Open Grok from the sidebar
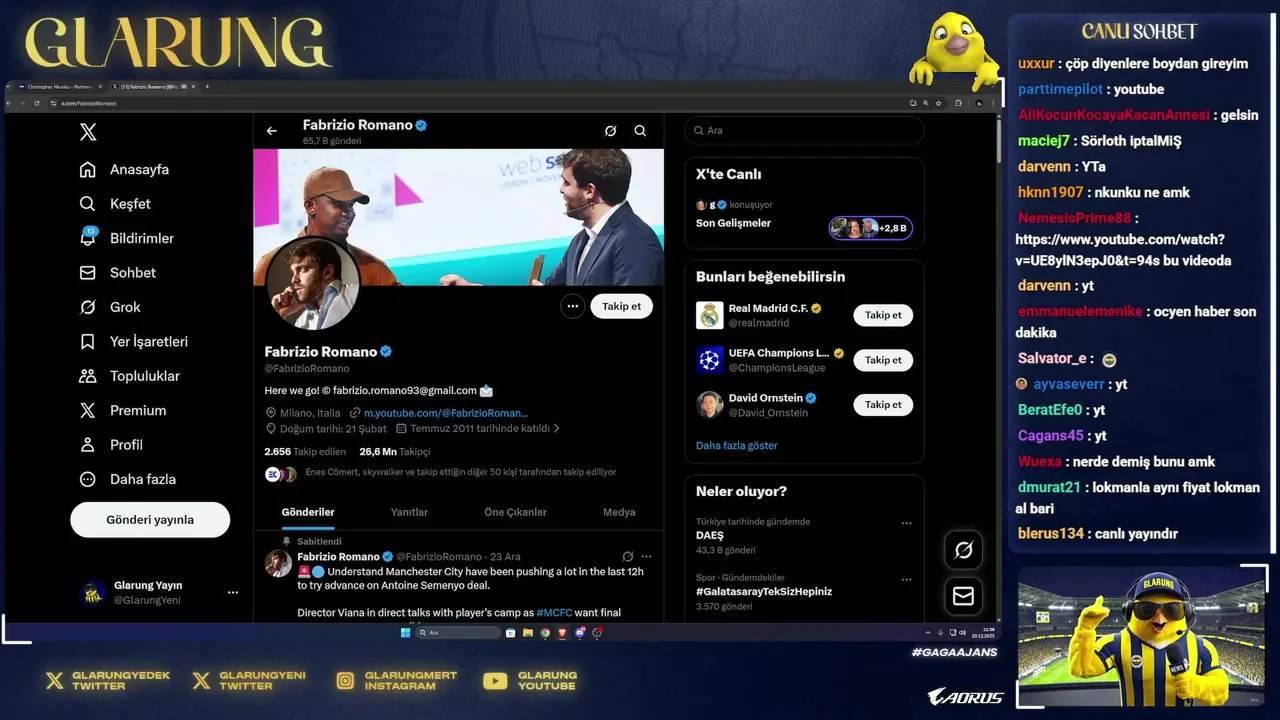Image resolution: width=1280 pixels, height=720 pixels. [110, 307]
